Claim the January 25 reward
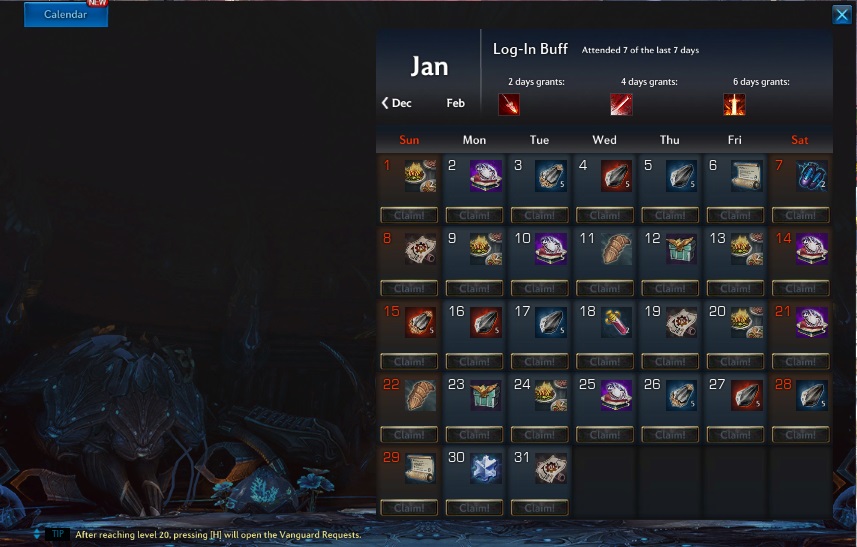 (605, 434)
